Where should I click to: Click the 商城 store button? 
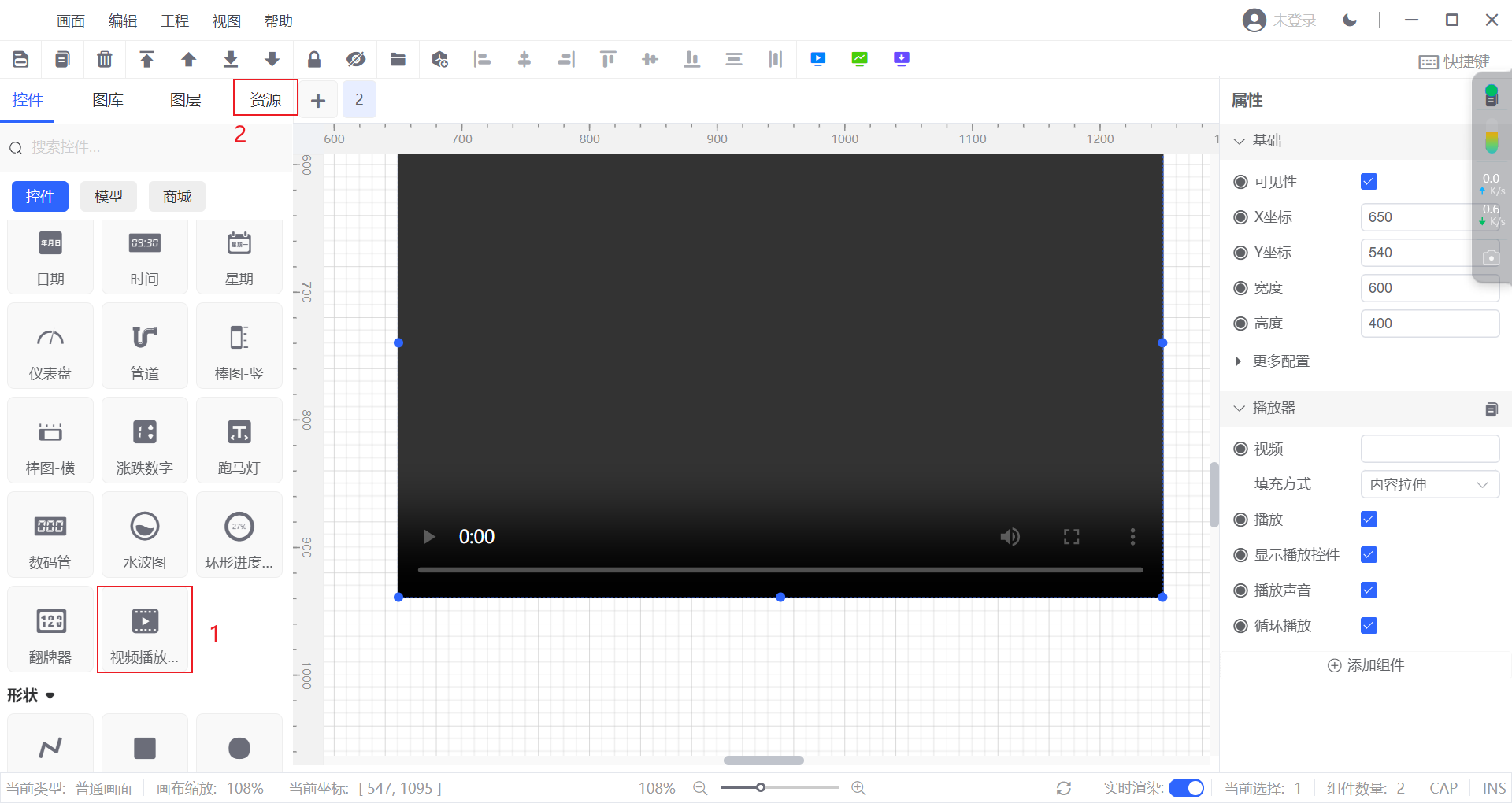pyautogui.click(x=177, y=196)
